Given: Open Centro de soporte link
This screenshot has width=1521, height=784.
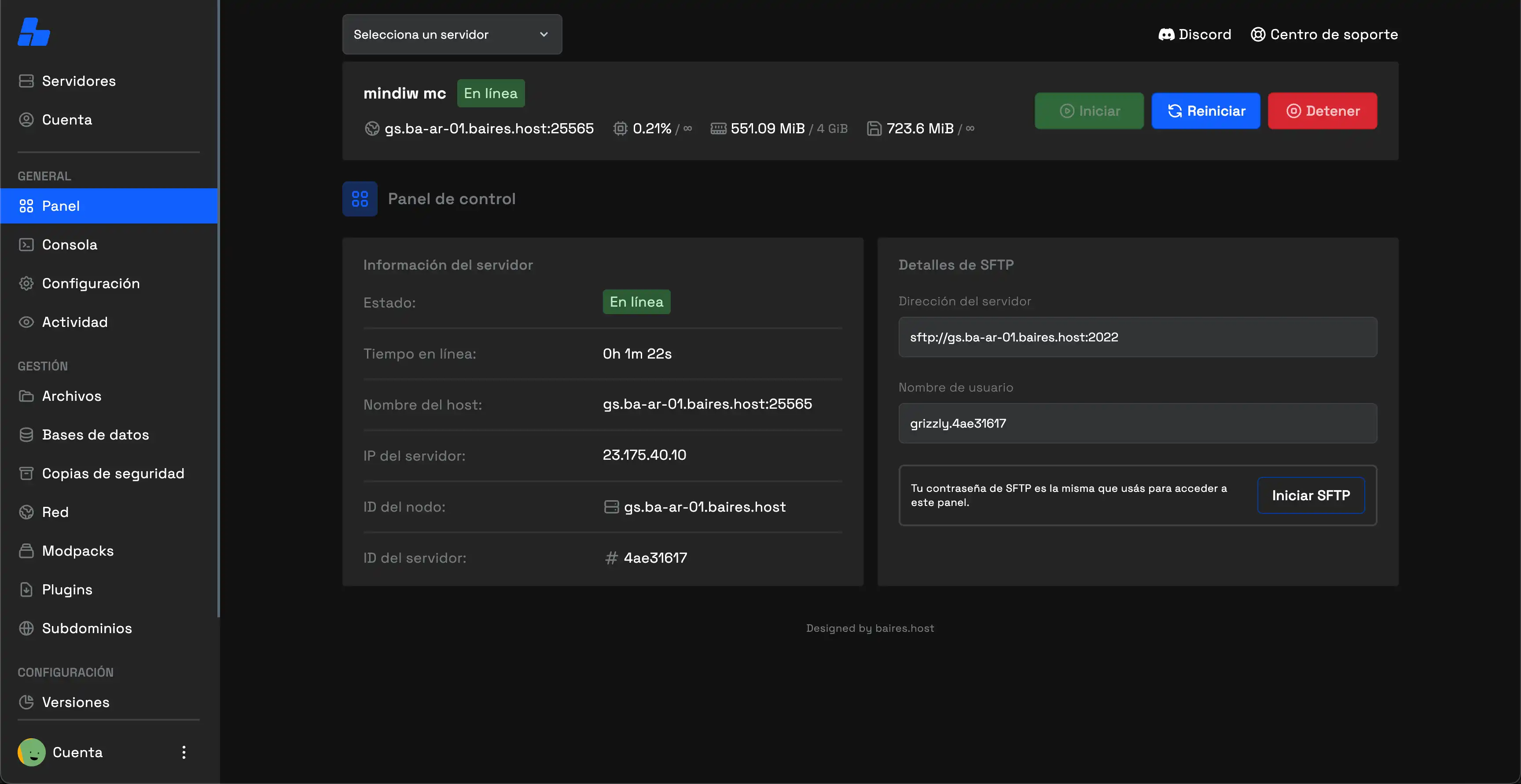Looking at the screenshot, I should (x=1324, y=34).
